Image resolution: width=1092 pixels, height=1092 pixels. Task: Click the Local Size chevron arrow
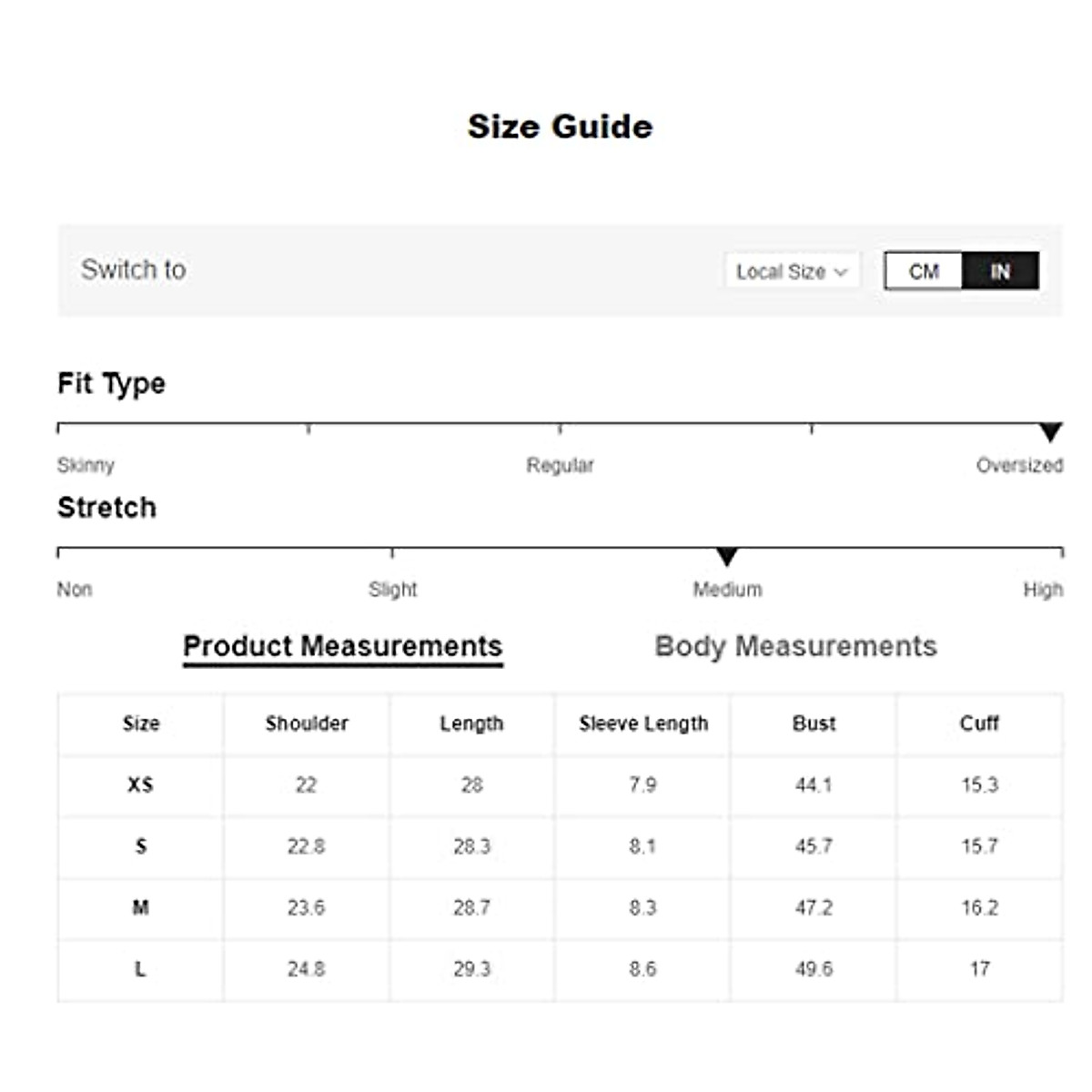841,272
